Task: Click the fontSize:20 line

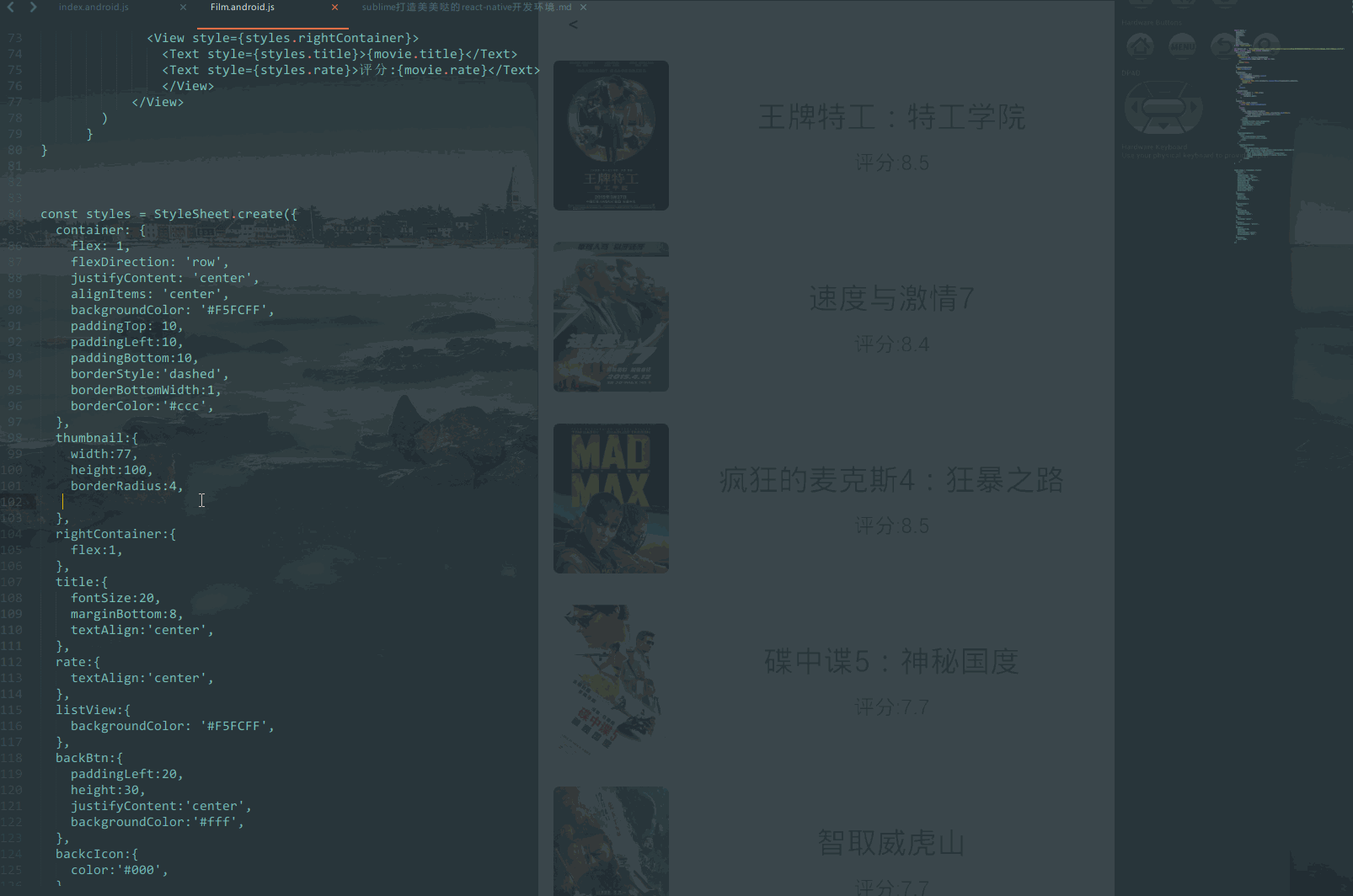Action: 115,598
